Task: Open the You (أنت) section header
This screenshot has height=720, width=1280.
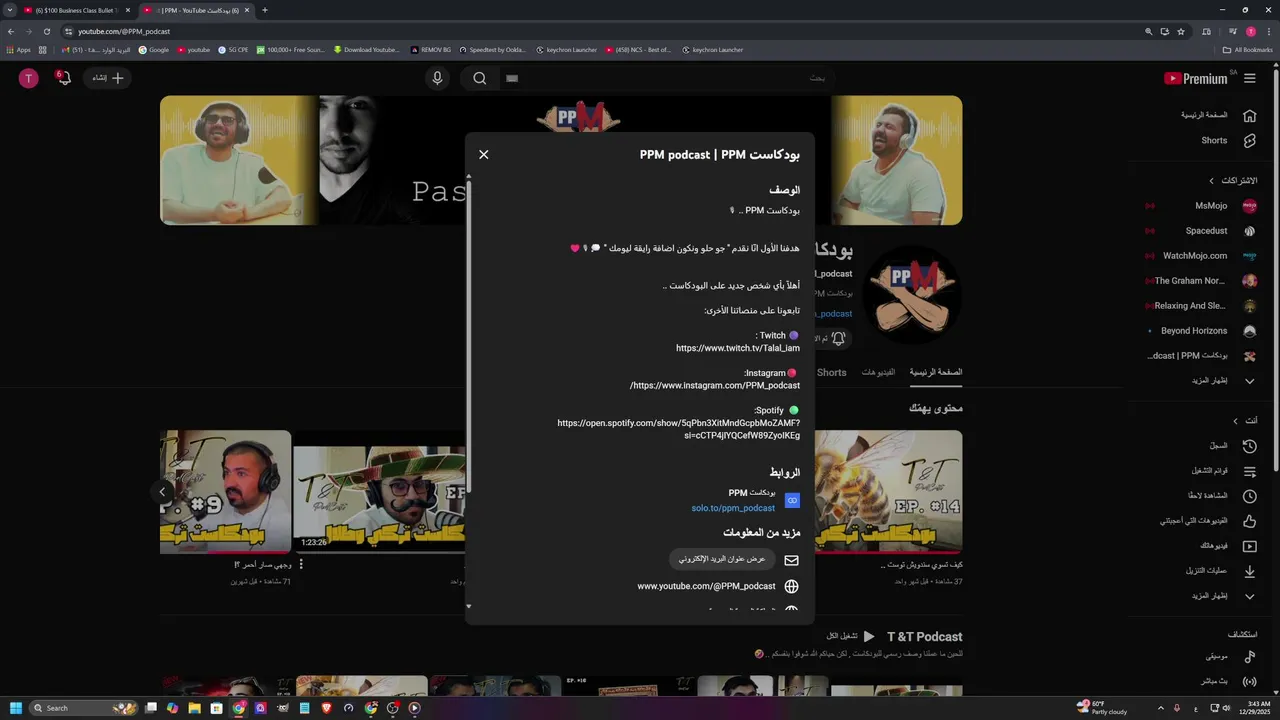Action: click(1245, 421)
